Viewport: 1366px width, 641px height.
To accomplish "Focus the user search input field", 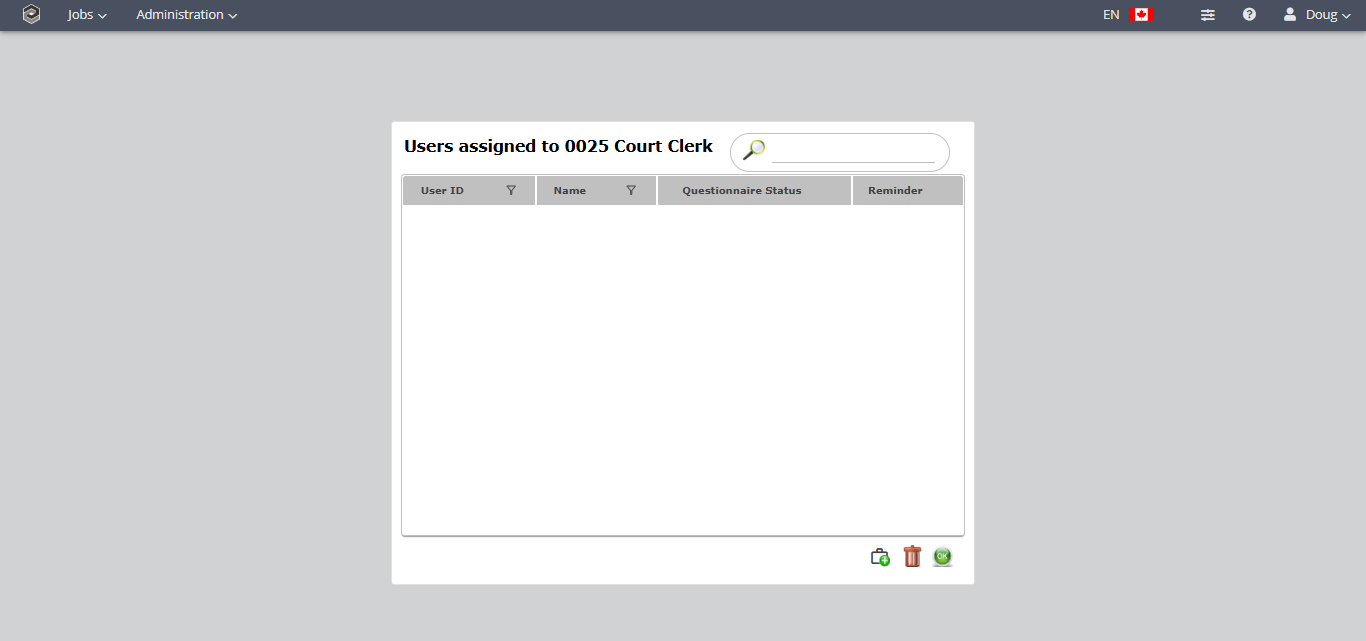I will pyautogui.click(x=853, y=152).
